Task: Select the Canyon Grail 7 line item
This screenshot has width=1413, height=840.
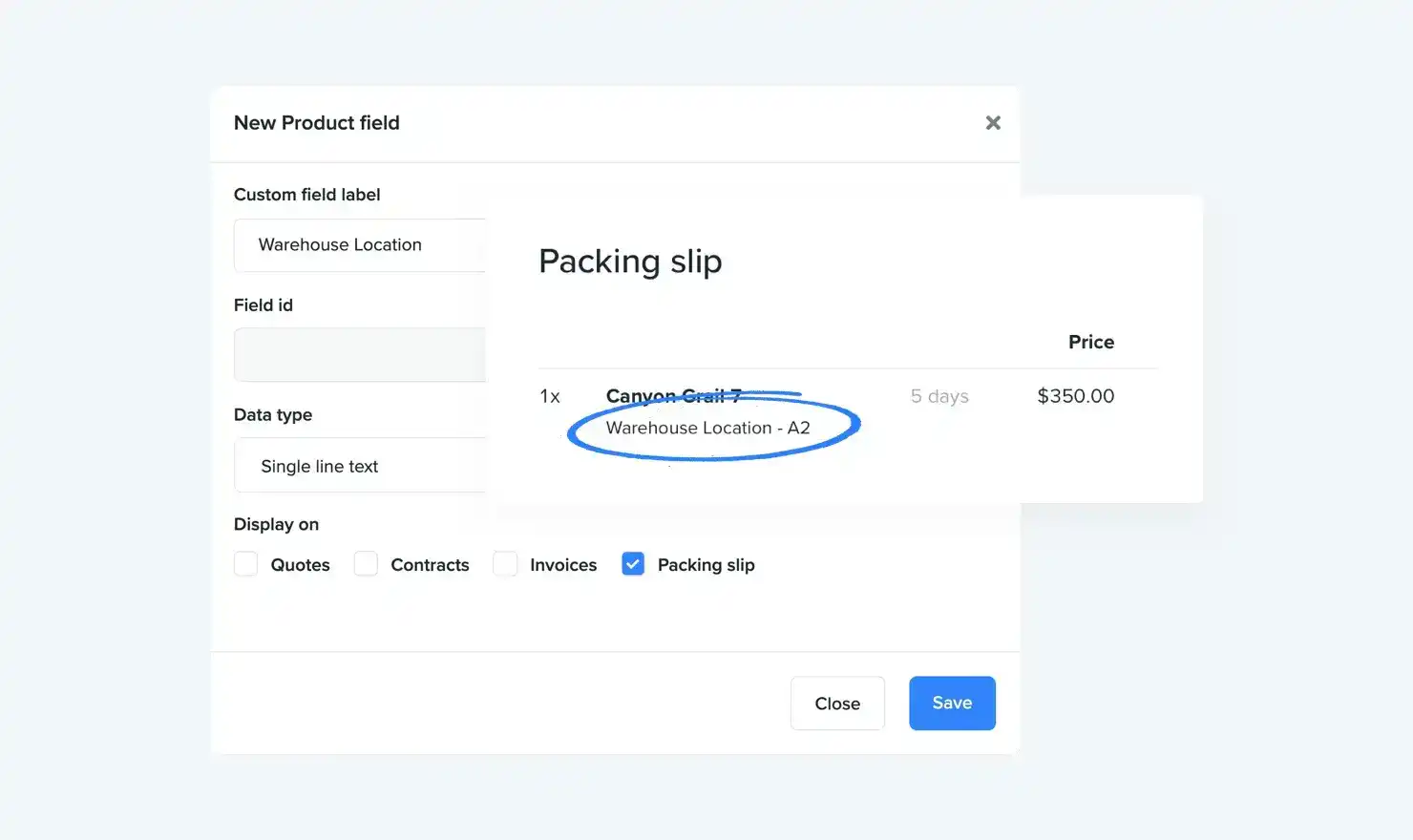Action: 675,395
